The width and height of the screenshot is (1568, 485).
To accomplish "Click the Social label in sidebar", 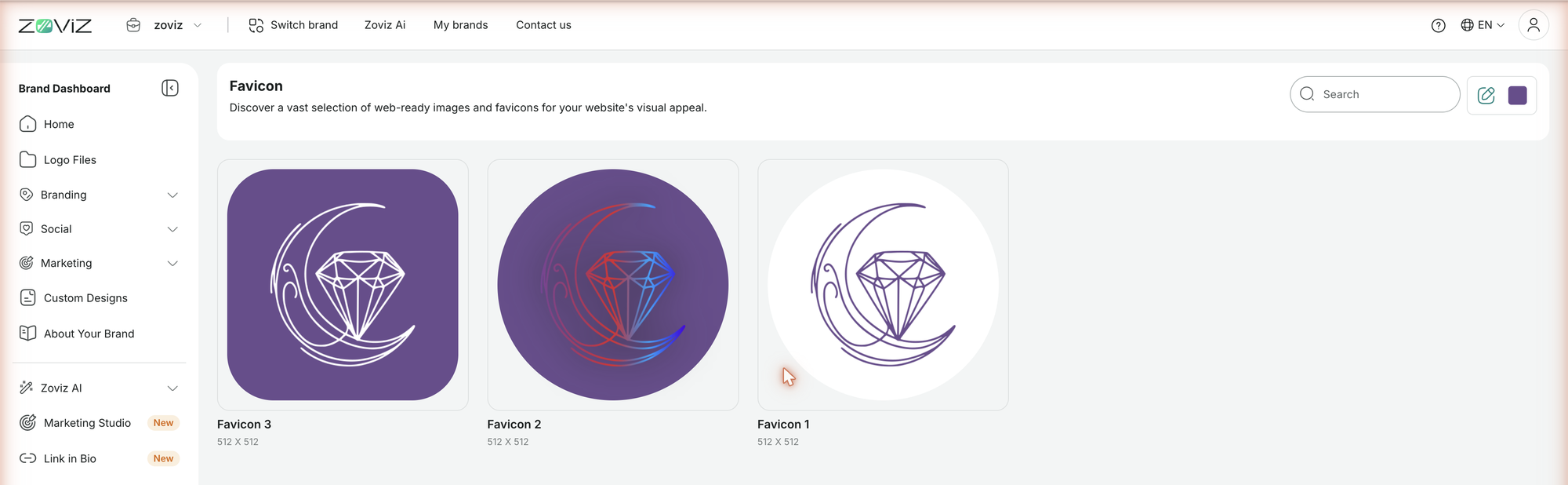I will pos(56,229).
